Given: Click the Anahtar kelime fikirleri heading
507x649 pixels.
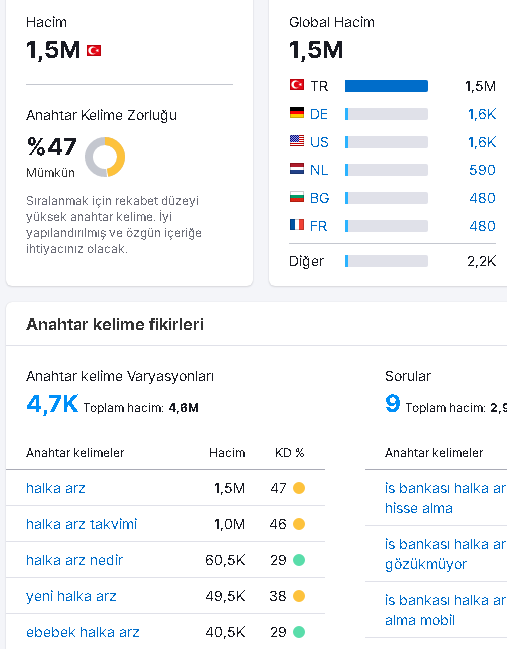Looking at the screenshot, I should (x=115, y=324).
